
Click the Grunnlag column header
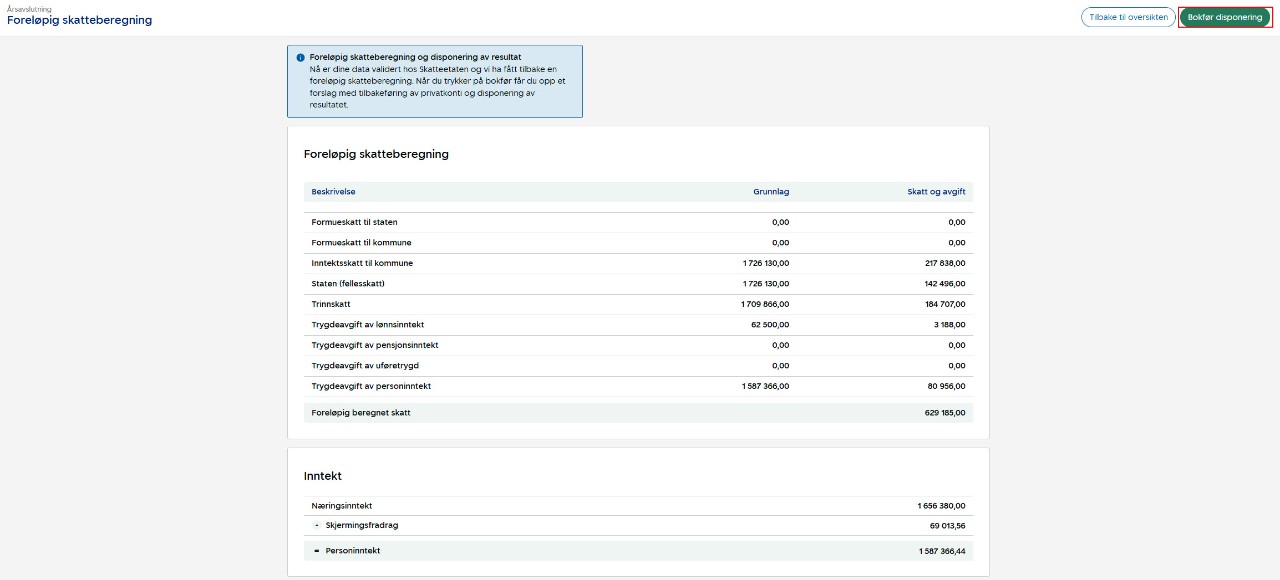pyautogui.click(x=771, y=191)
